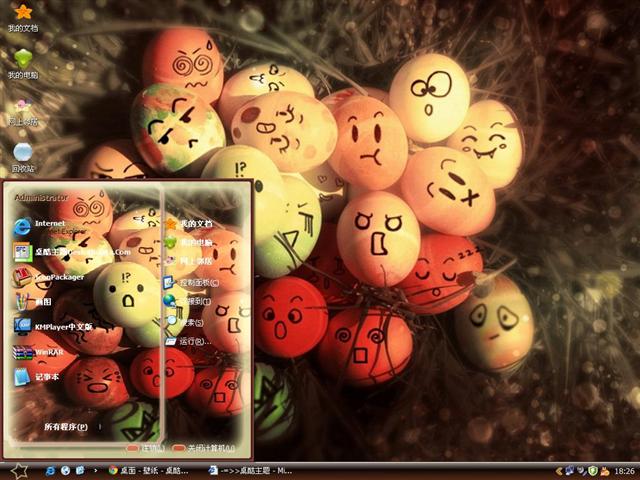Click the network computers tray icon

pyautogui.click(x=569, y=471)
